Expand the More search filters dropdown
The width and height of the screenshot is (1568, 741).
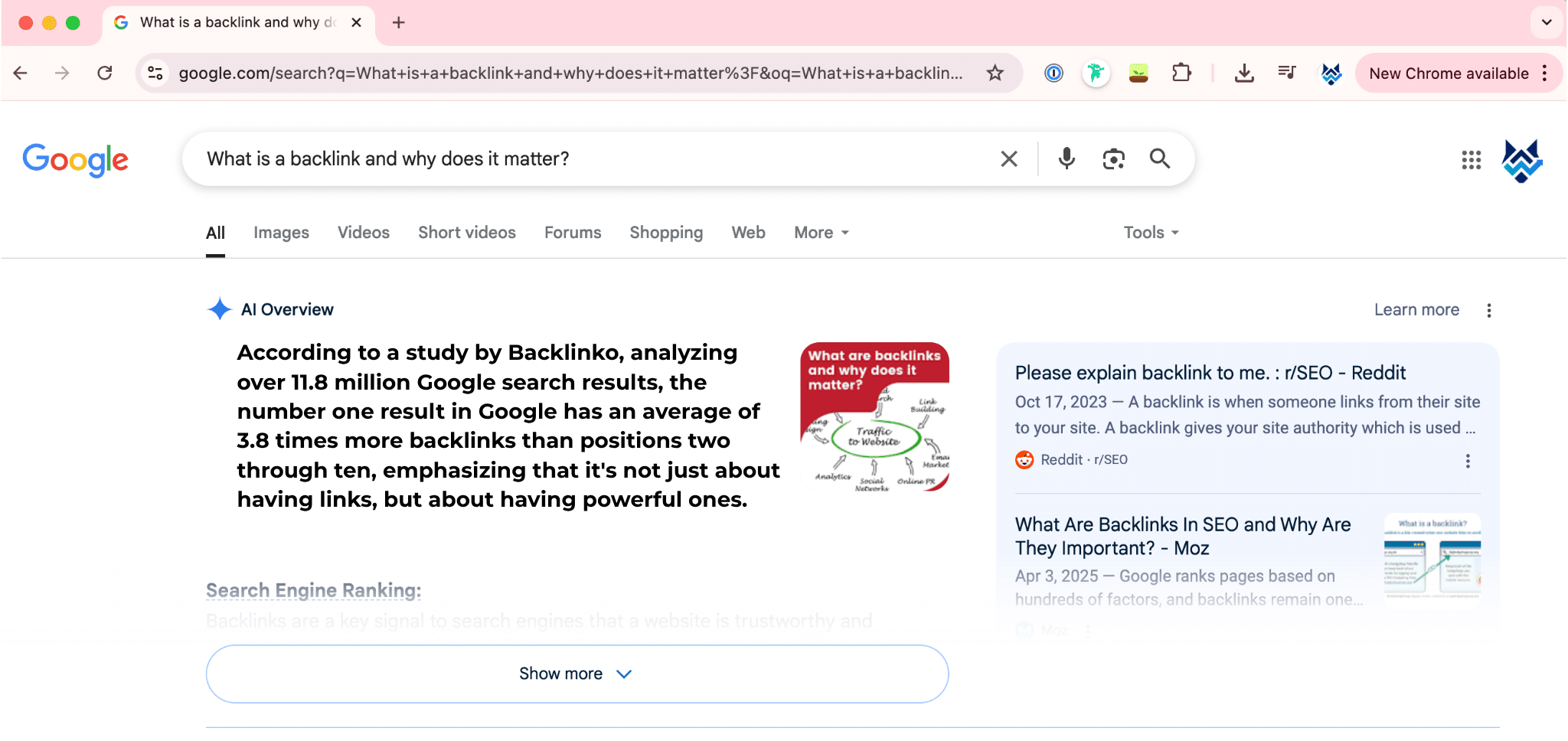[x=822, y=233]
